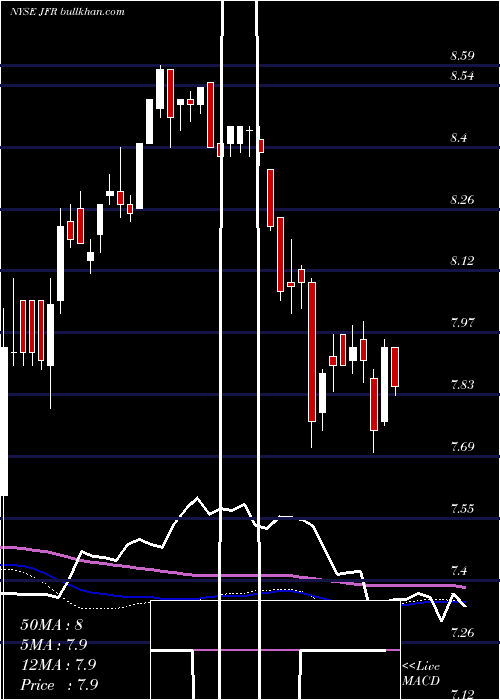500x700 pixels.
Task: Click the 50MA : 8 readout
Action: pyautogui.click(x=51, y=625)
